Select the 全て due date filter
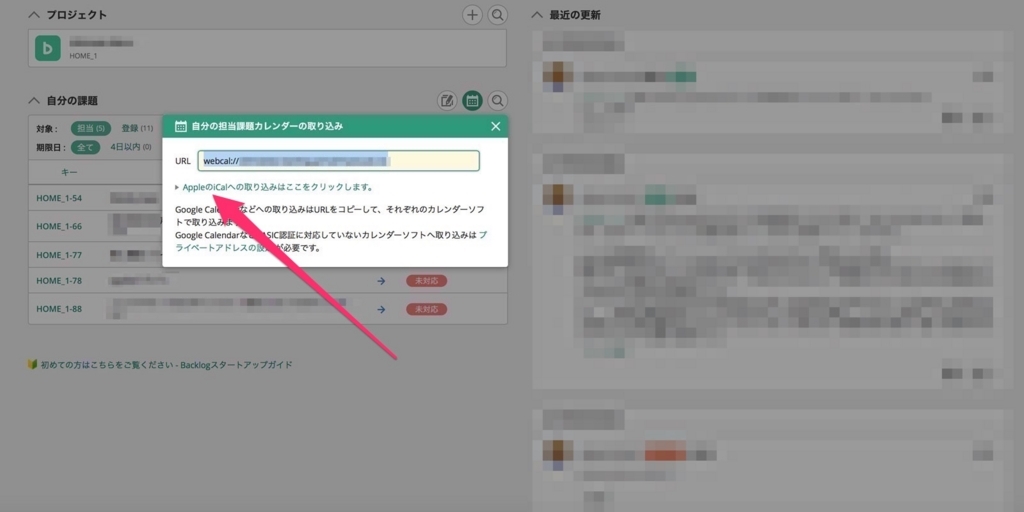Viewport: 1024px width, 512px height. pos(86,147)
